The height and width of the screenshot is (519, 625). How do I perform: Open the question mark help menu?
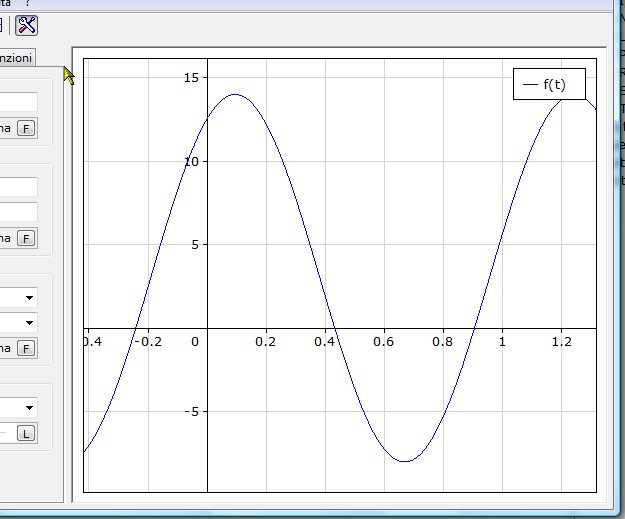27,4
